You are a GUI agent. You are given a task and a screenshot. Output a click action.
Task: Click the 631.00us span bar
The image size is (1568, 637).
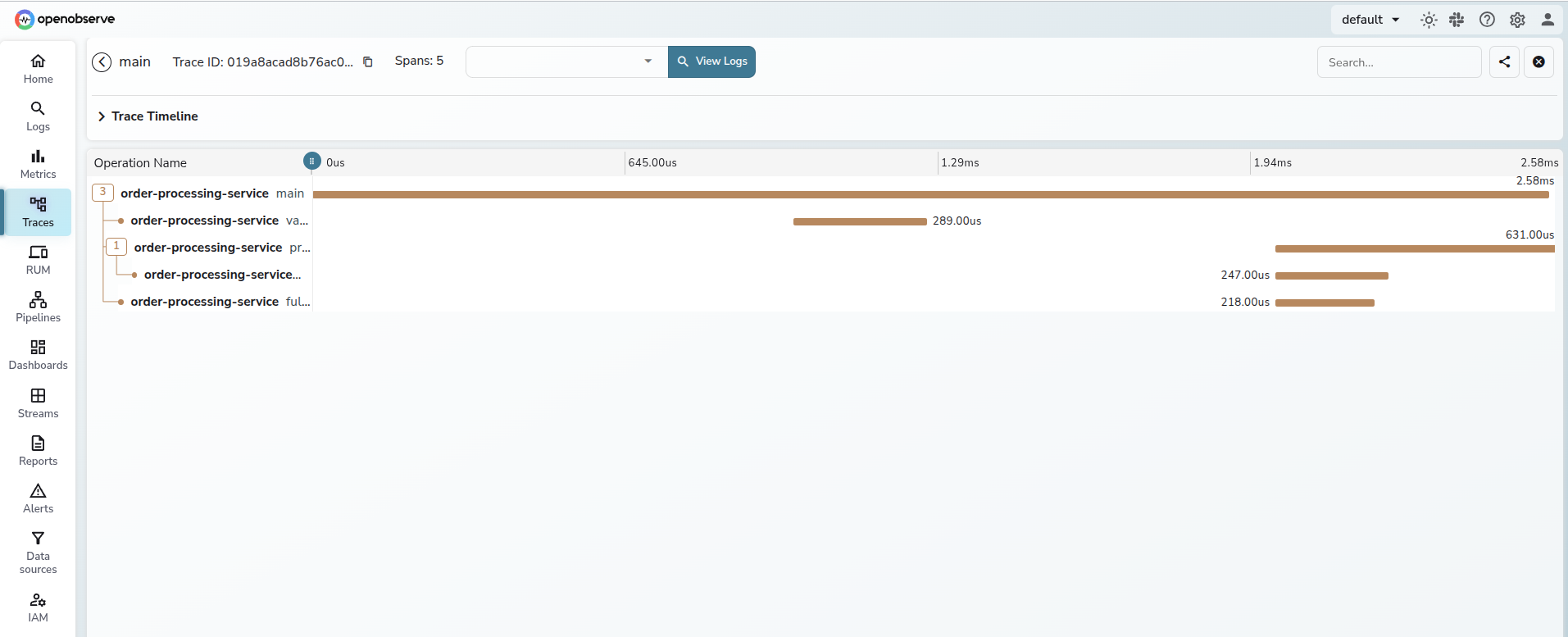[x=1415, y=249]
